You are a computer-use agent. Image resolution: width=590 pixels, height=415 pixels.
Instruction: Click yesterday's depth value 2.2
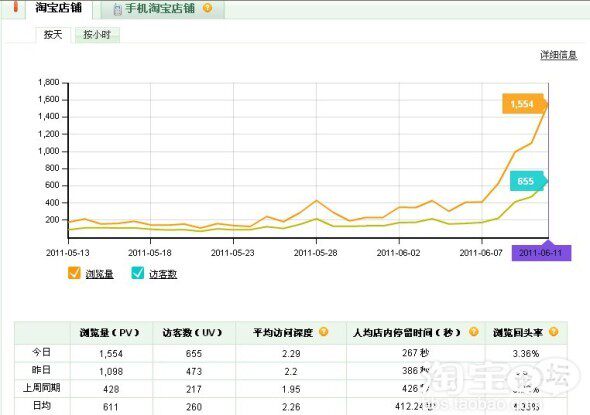[291, 372]
